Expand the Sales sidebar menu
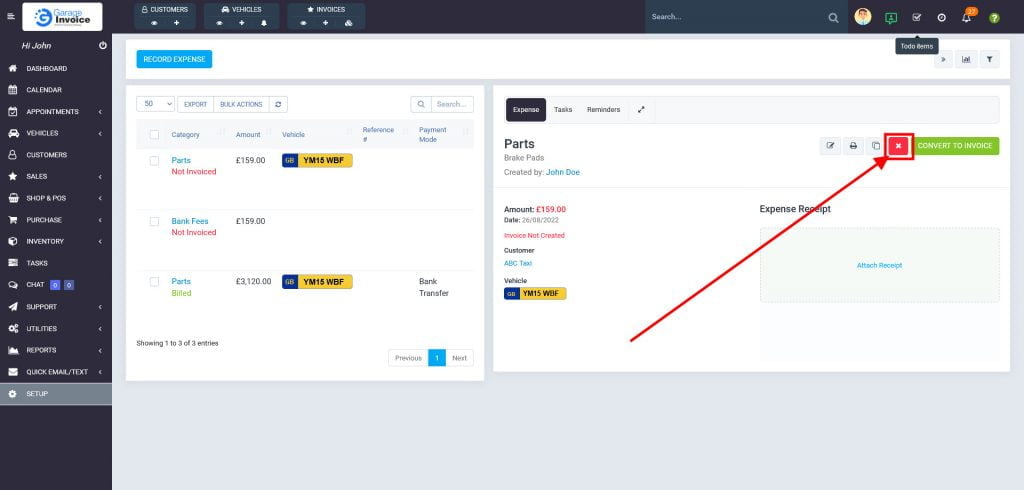This screenshot has width=1024, height=490. pyautogui.click(x=56, y=176)
